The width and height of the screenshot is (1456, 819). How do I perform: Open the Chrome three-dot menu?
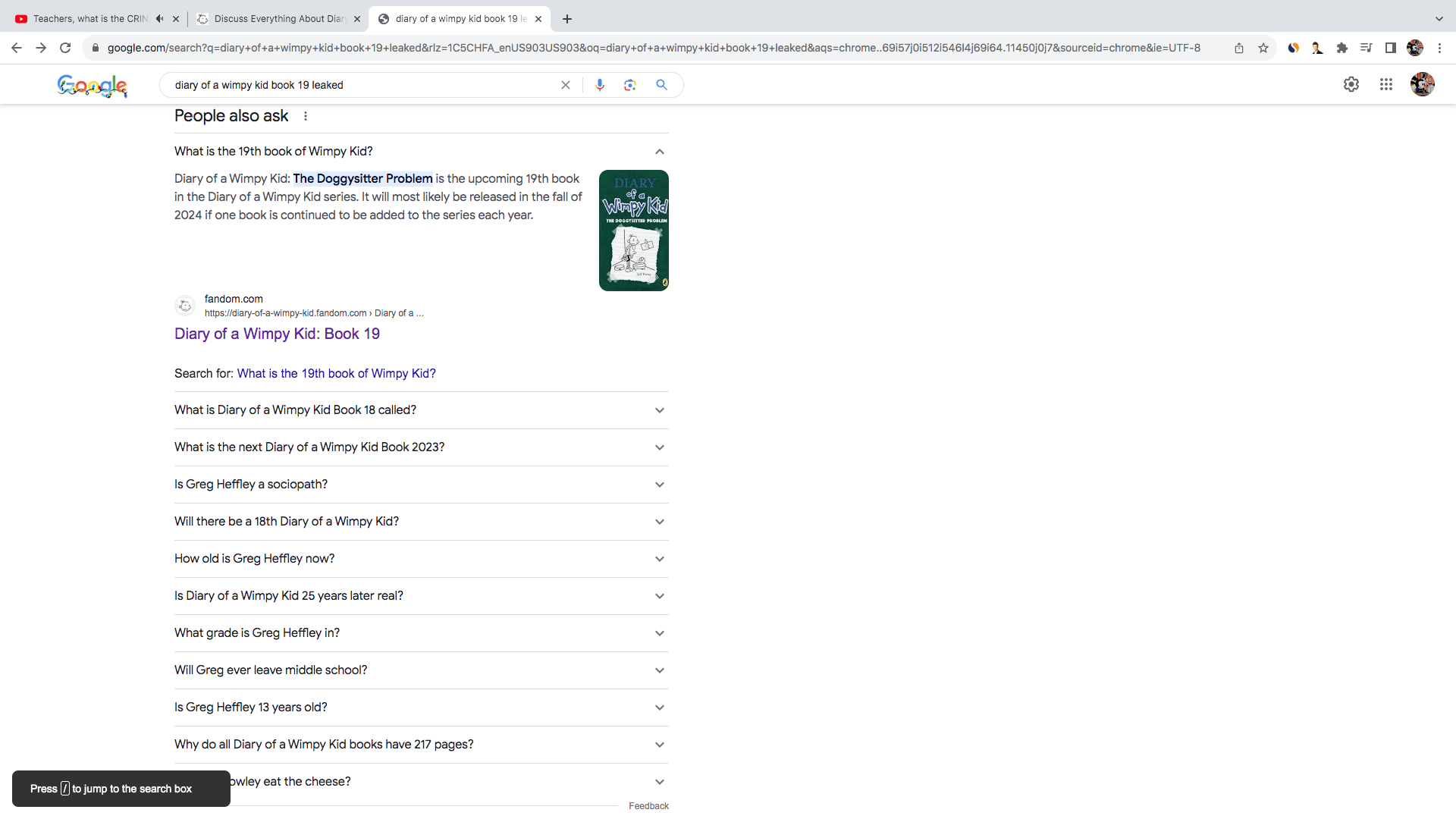[1439, 48]
